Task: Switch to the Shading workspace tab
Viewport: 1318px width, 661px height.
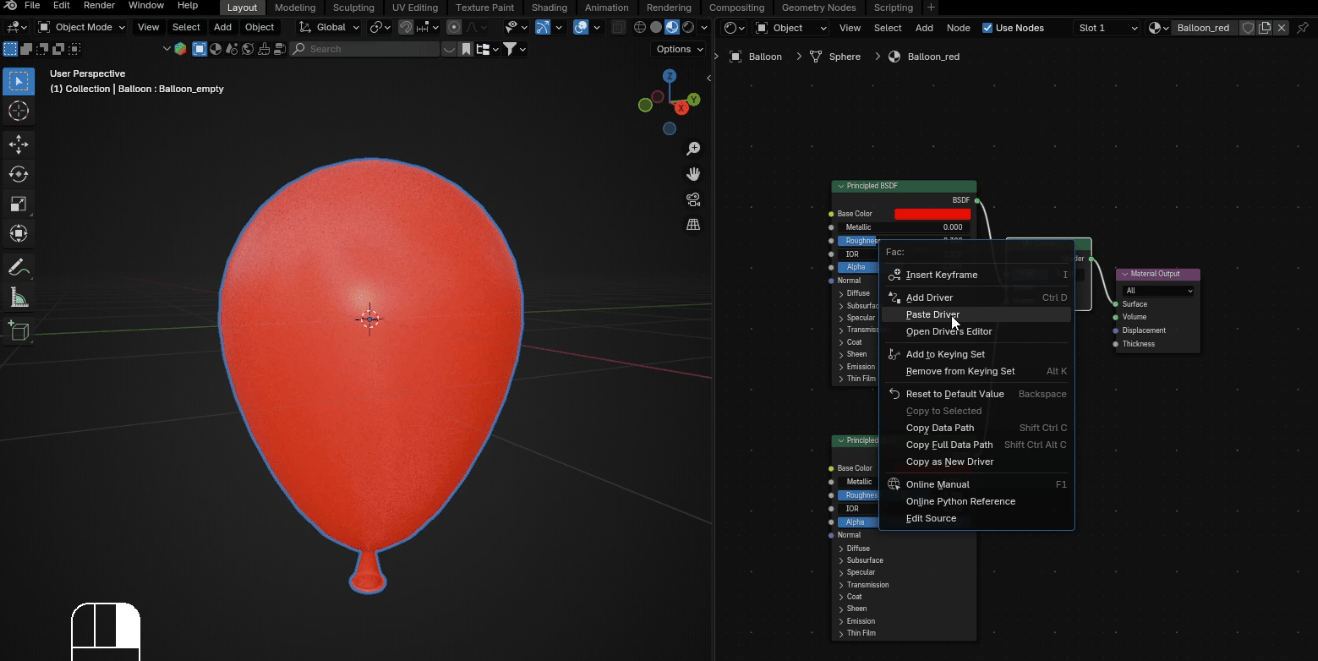Action: point(549,7)
